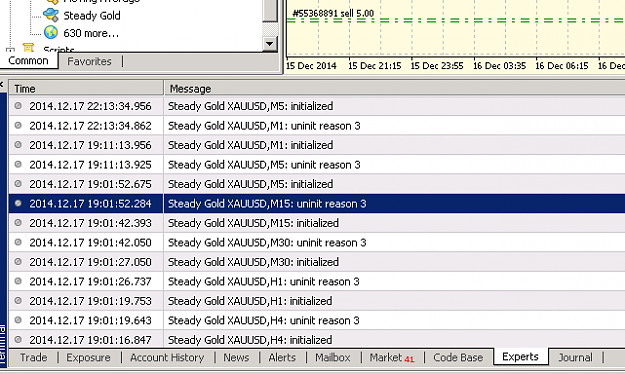Select message 'Steady Gold XAUUSD,H4: uninit reason 3'
The height and width of the screenshot is (374, 625).
(263, 321)
